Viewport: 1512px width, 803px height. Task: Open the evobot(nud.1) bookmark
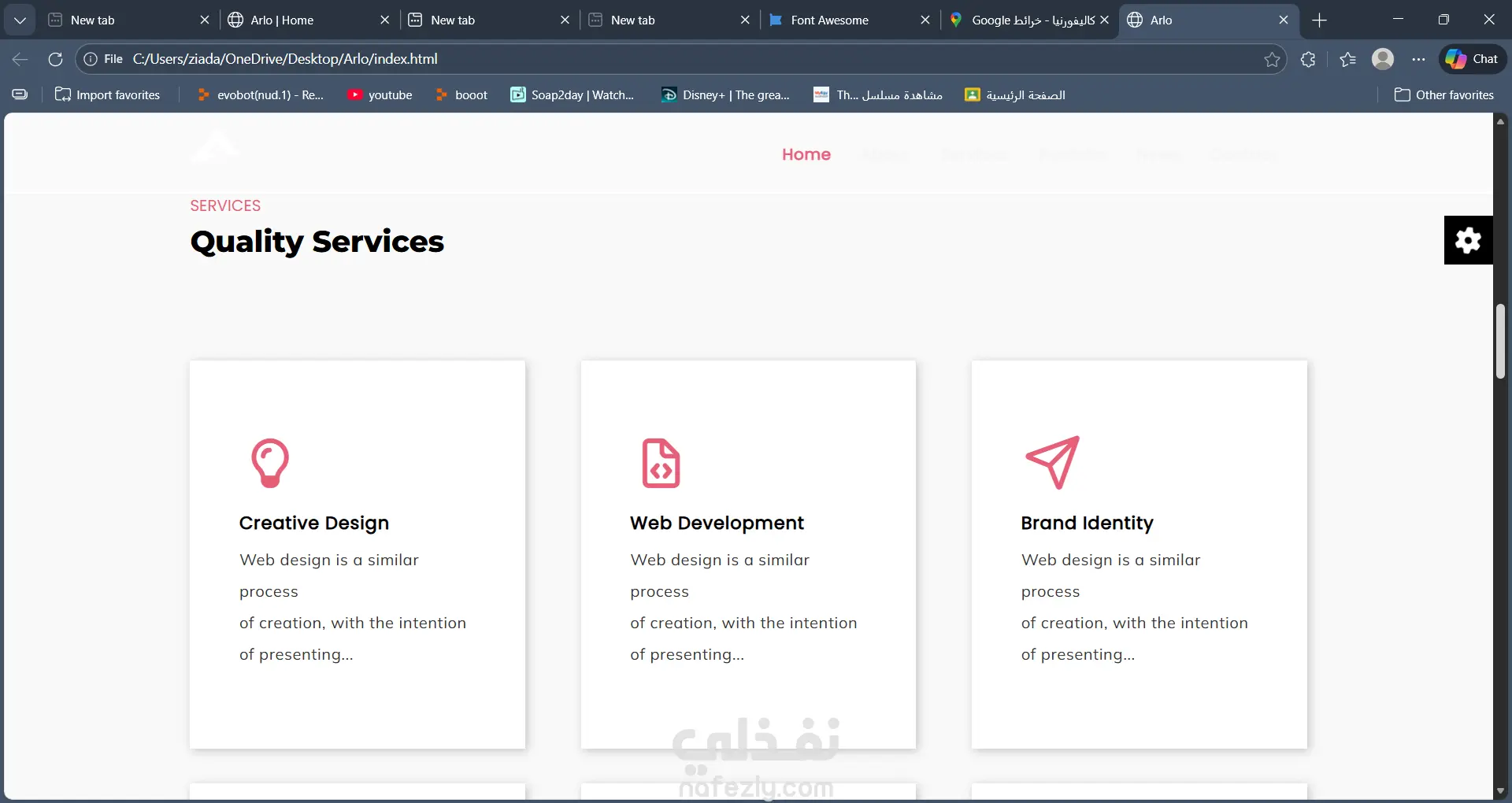[x=261, y=94]
